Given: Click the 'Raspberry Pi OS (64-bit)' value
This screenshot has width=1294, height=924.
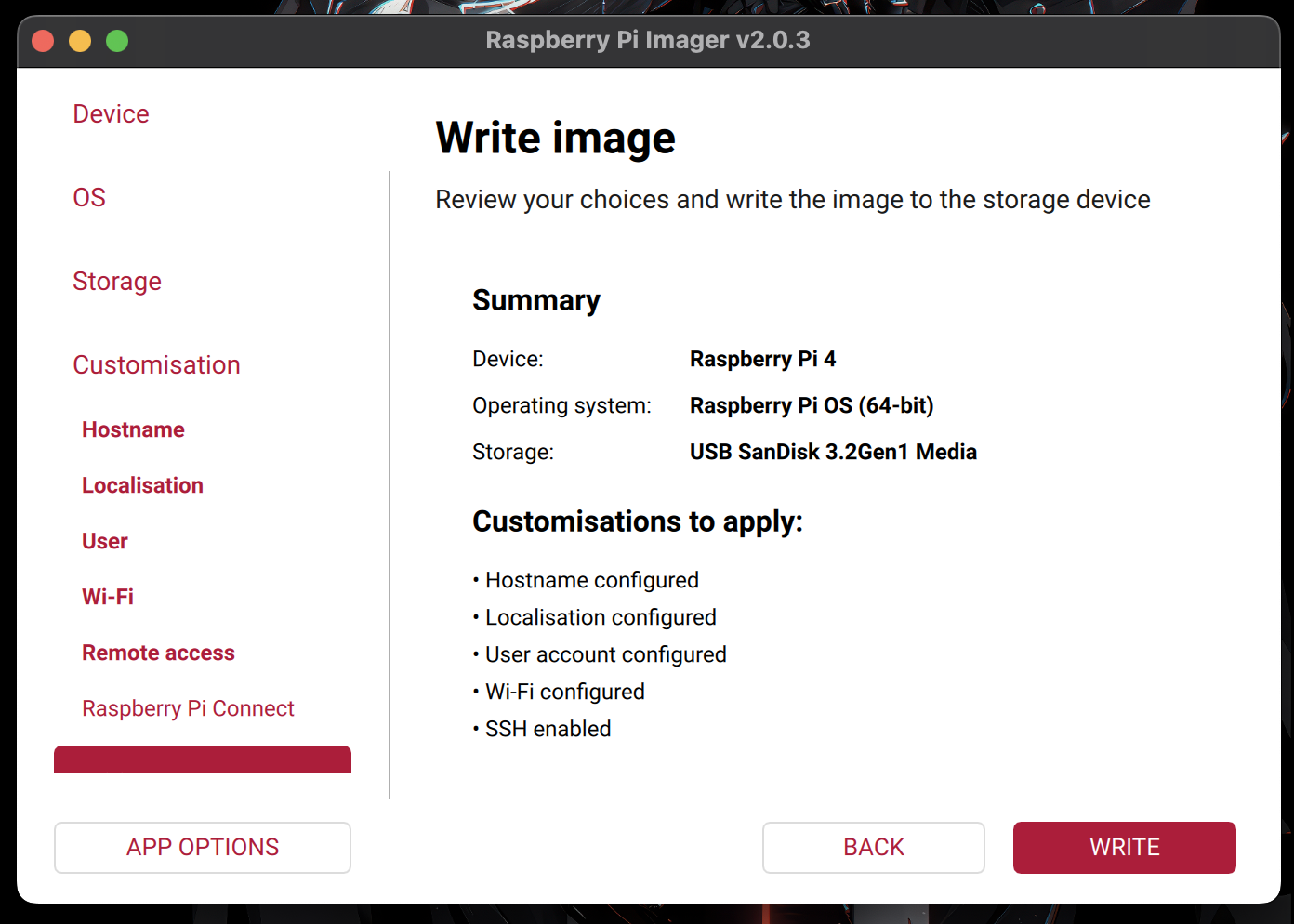Looking at the screenshot, I should click(812, 405).
